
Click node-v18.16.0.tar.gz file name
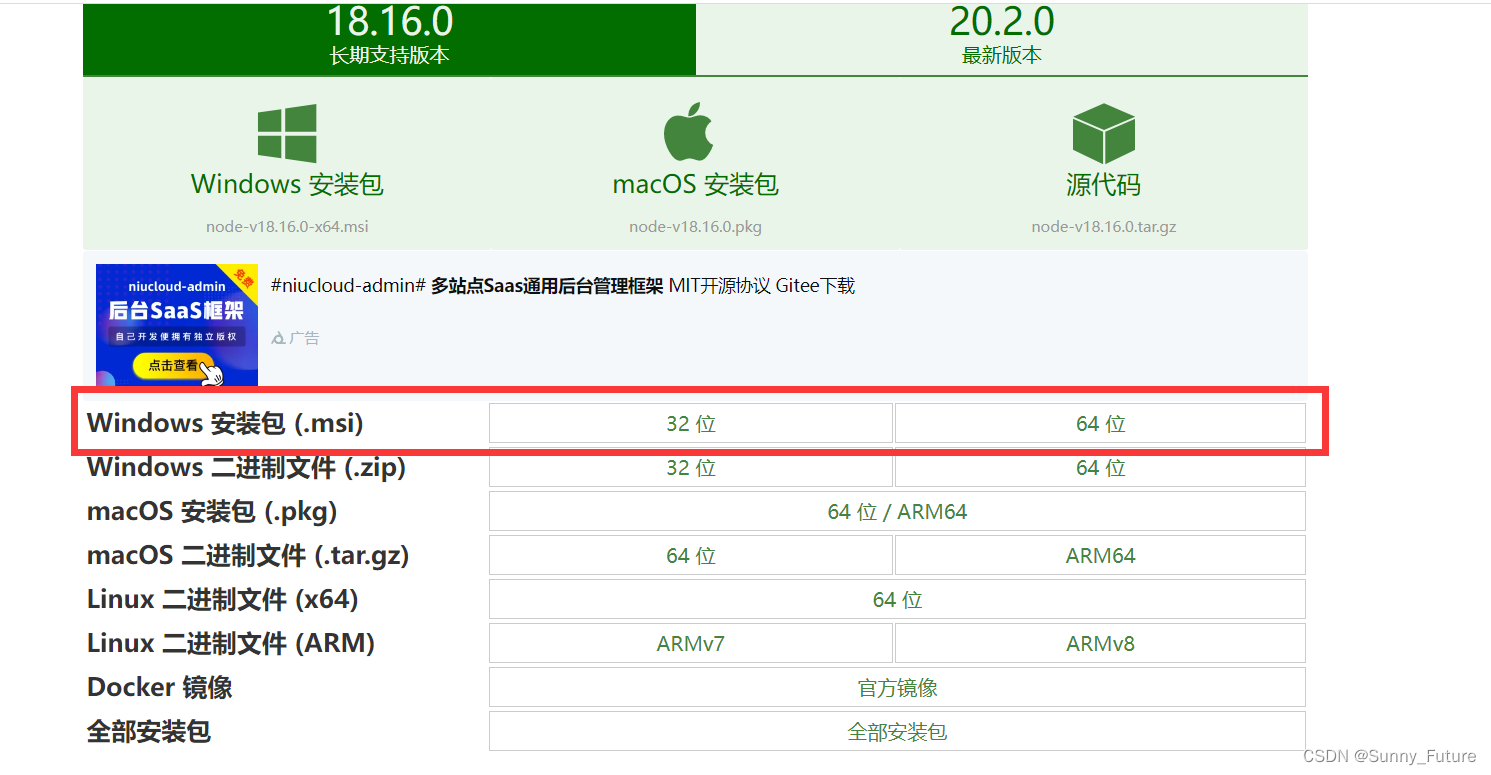pos(1103,227)
